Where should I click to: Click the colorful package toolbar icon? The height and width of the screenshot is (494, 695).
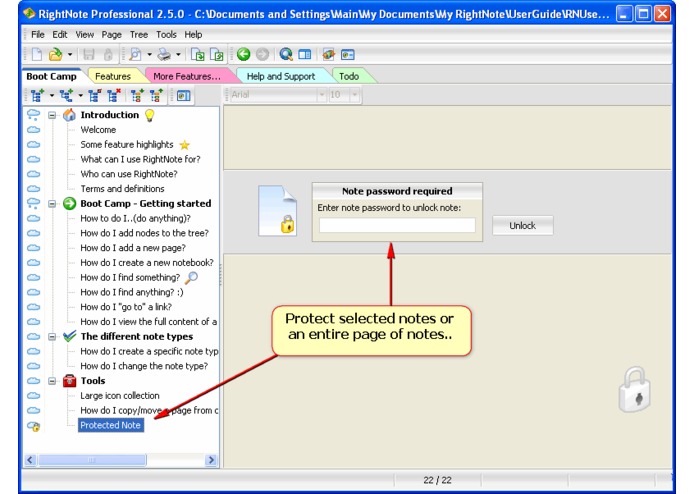pyautogui.click(x=328, y=54)
